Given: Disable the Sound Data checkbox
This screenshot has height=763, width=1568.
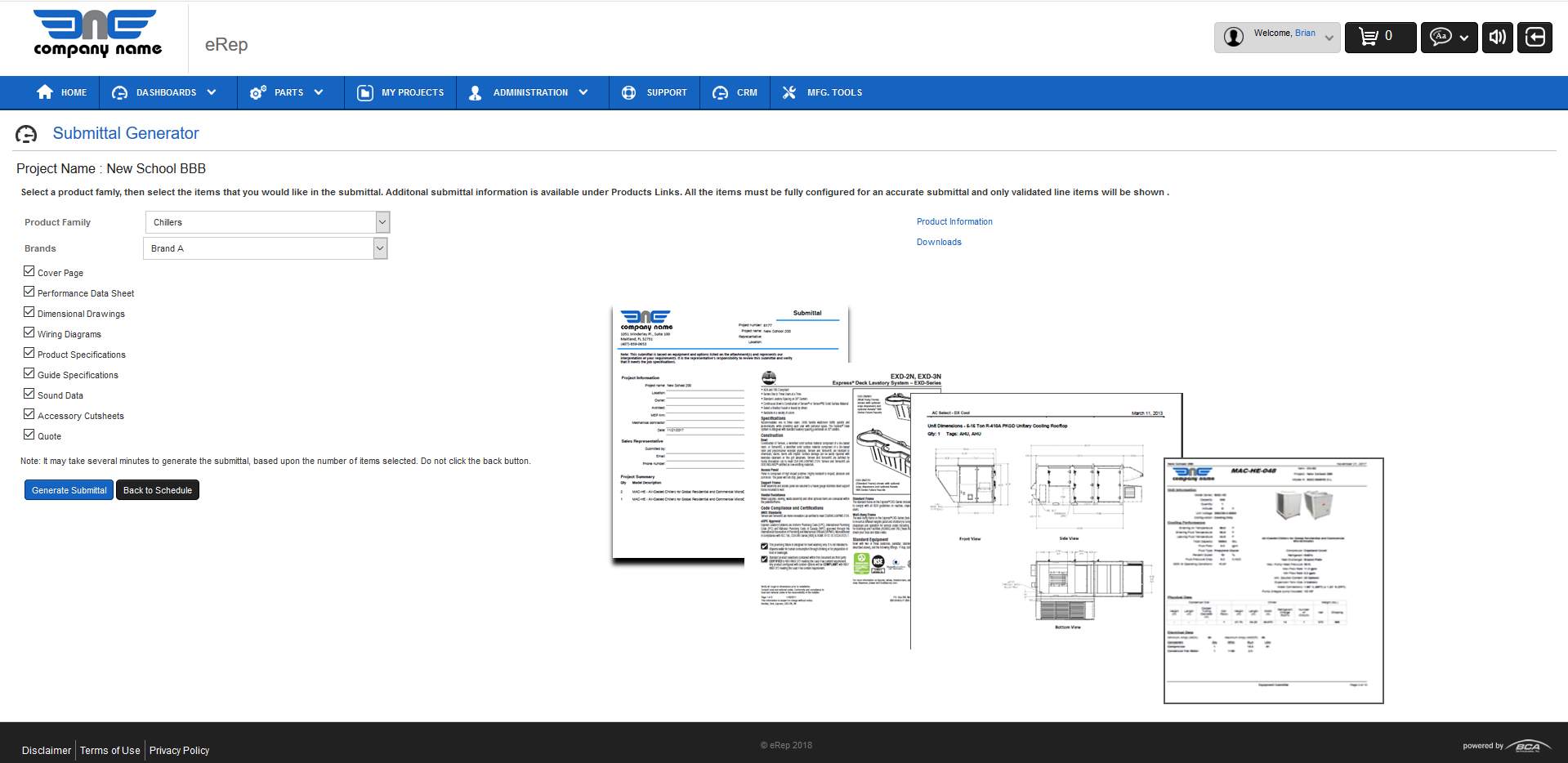Looking at the screenshot, I should [29, 394].
